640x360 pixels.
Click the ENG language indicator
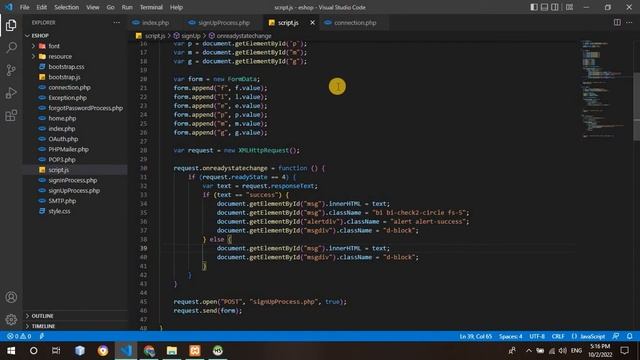tap(576, 351)
